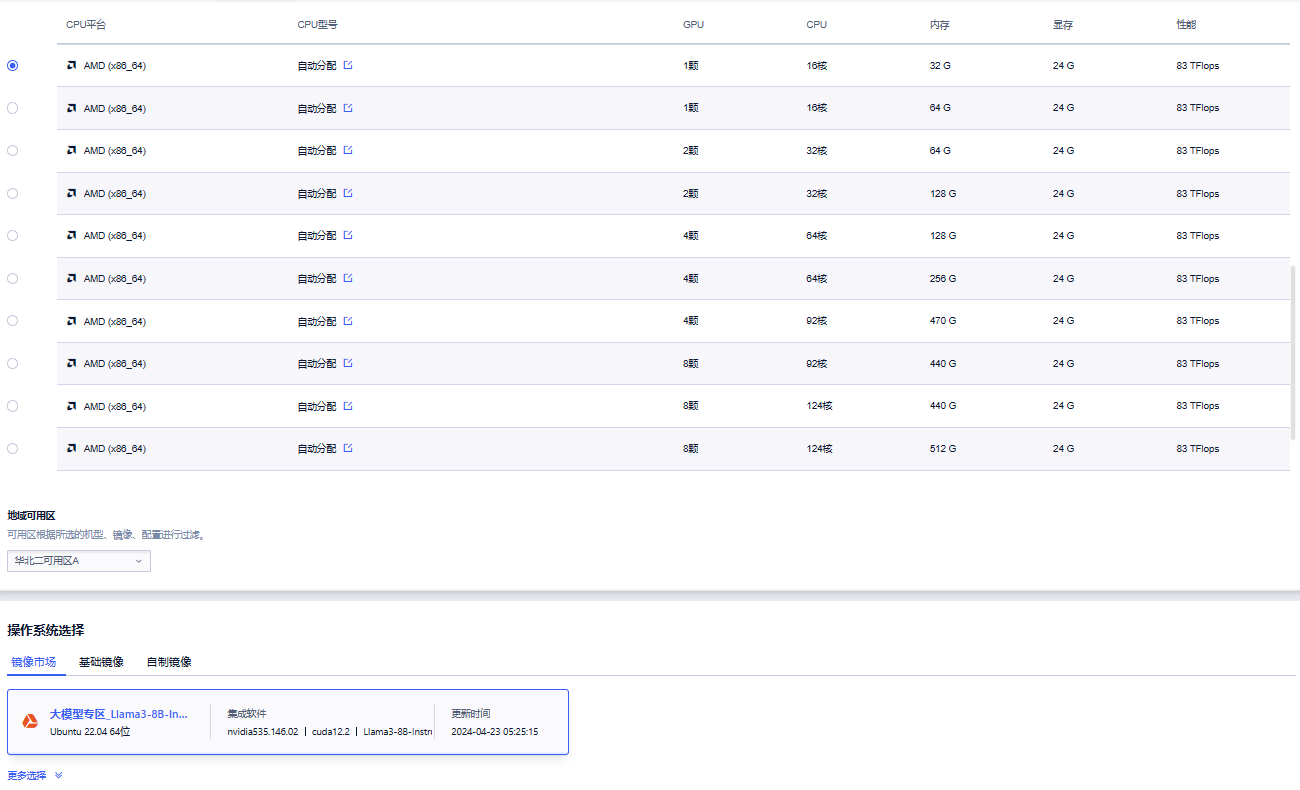Click the edit icon beside 自动分配 in the 32 G memory row
Image resolution: width=1300 pixels, height=790 pixels.
[x=348, y=65]
